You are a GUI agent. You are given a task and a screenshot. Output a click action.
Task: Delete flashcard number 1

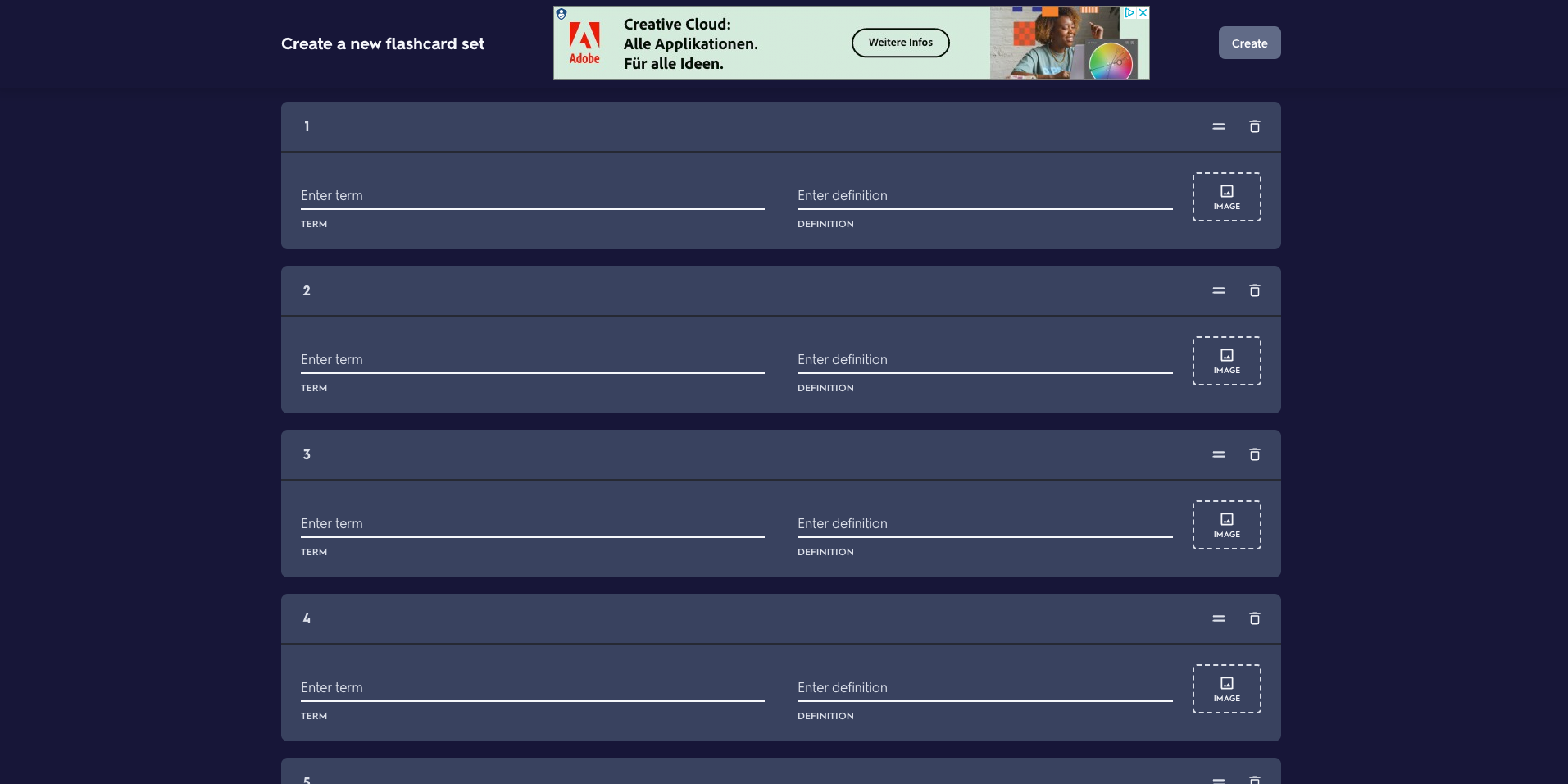1253,126
